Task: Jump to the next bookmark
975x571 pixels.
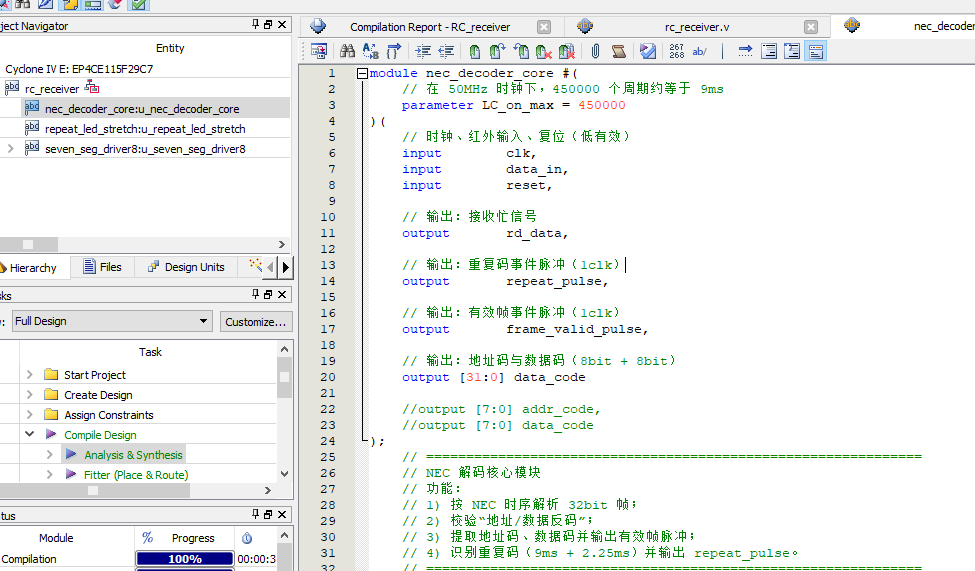Action: point(497,51)
